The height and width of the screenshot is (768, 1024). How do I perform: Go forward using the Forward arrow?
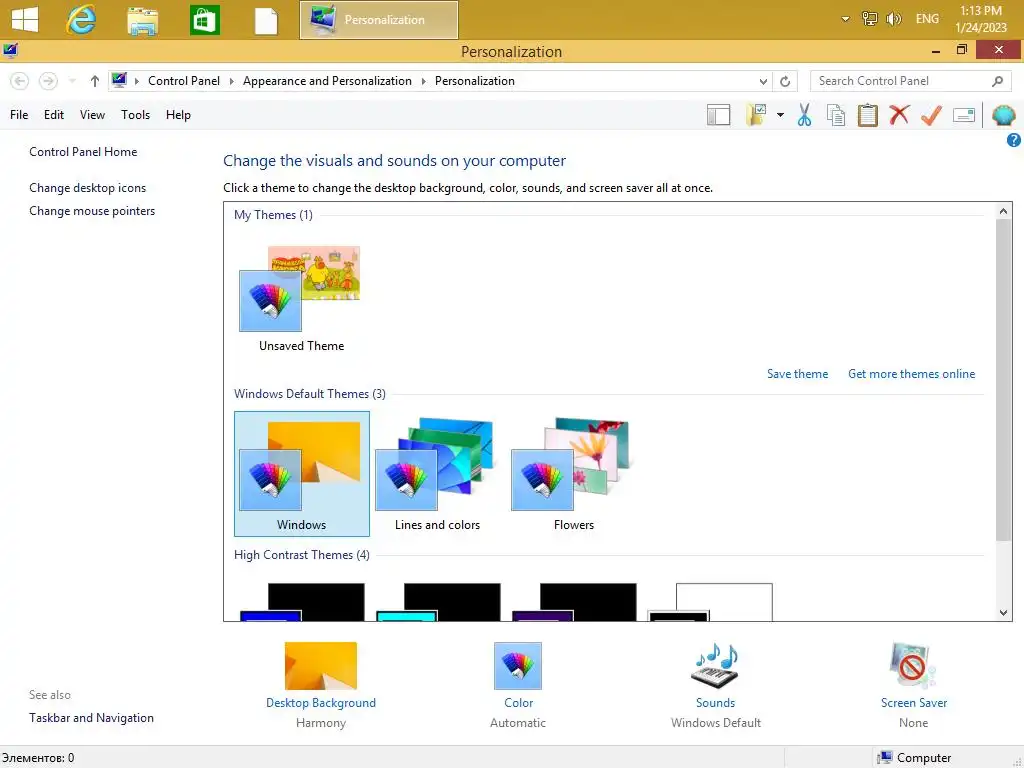[x=48, y=81]
